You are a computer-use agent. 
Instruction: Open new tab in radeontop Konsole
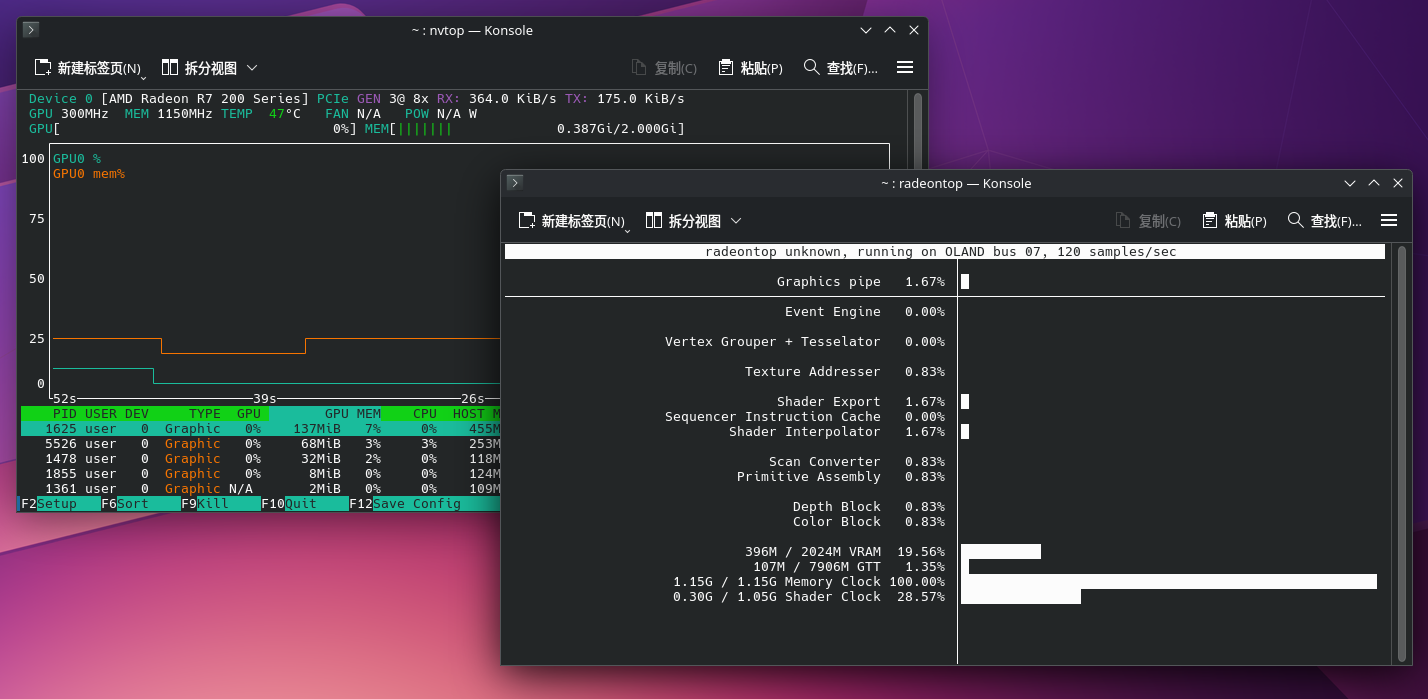[x=573, y=221]
